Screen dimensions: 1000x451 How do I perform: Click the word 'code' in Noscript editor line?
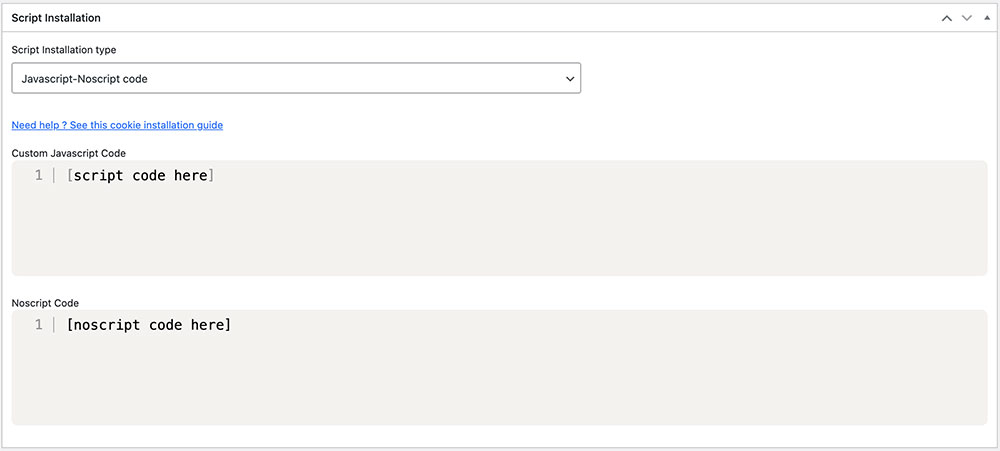pyautogui.click(x=165, y=325)
